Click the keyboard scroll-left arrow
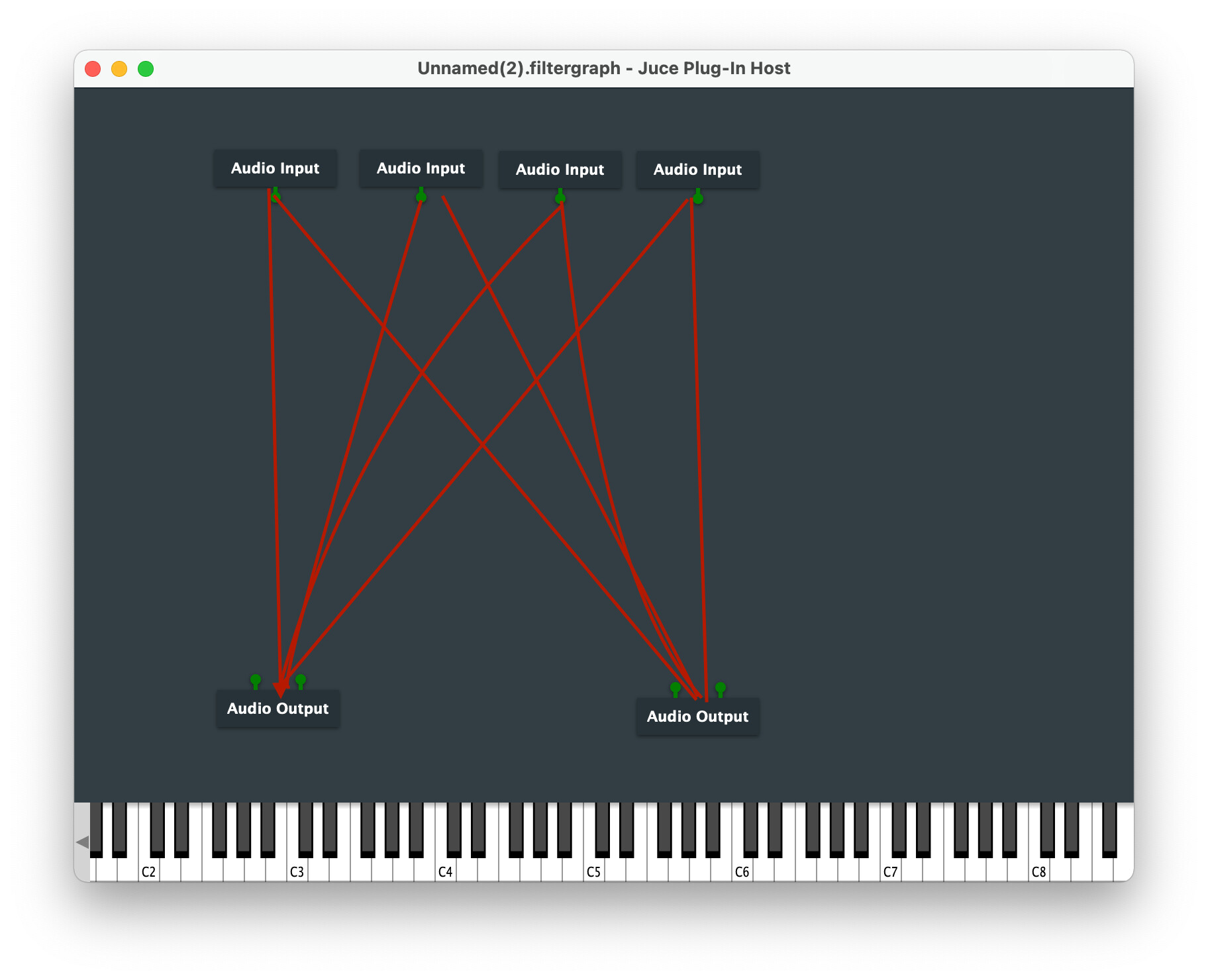 tap(82, 842)
